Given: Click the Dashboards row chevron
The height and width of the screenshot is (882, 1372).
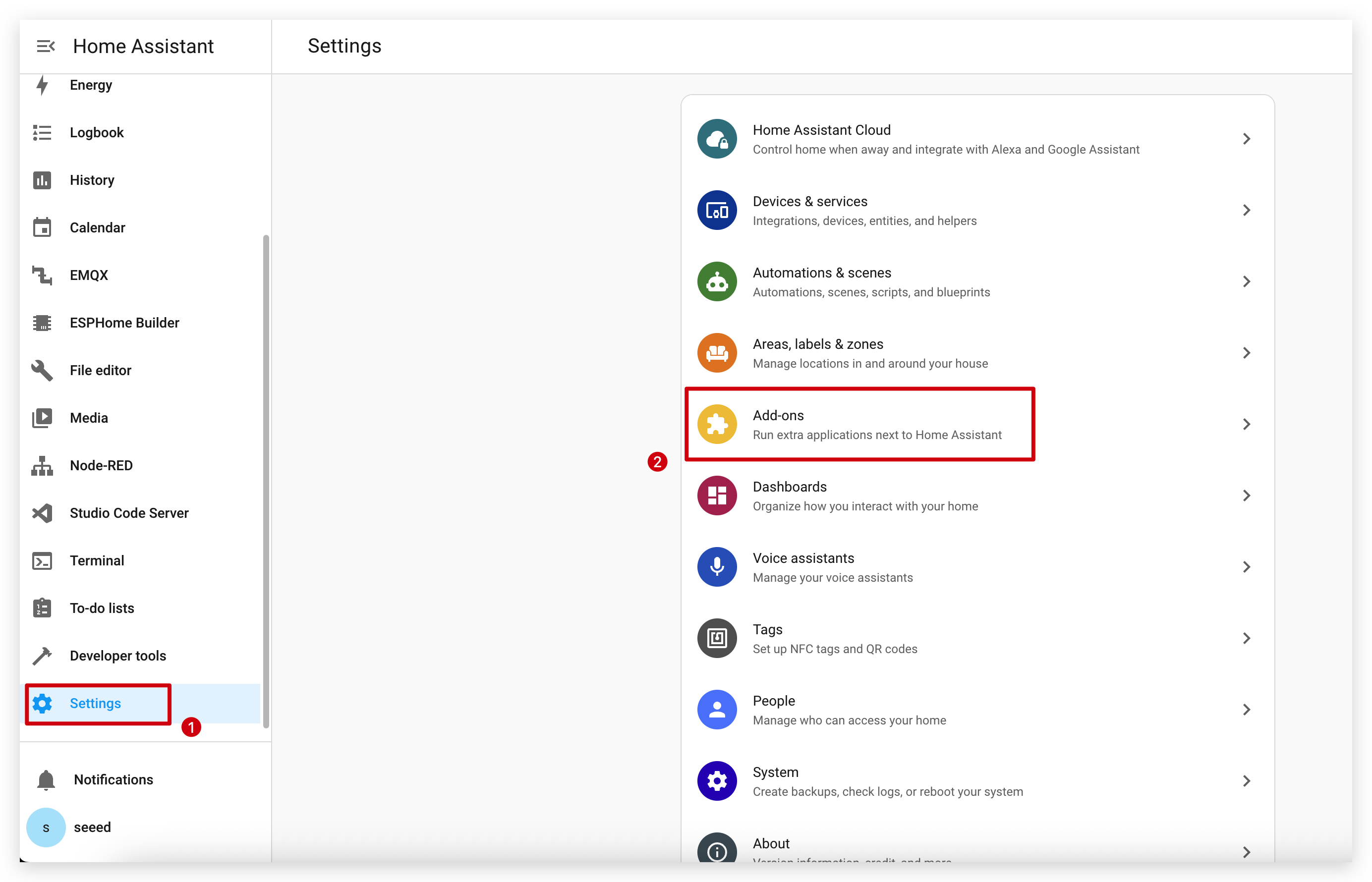Looking at the screenshot, I should pos(1246,496).
